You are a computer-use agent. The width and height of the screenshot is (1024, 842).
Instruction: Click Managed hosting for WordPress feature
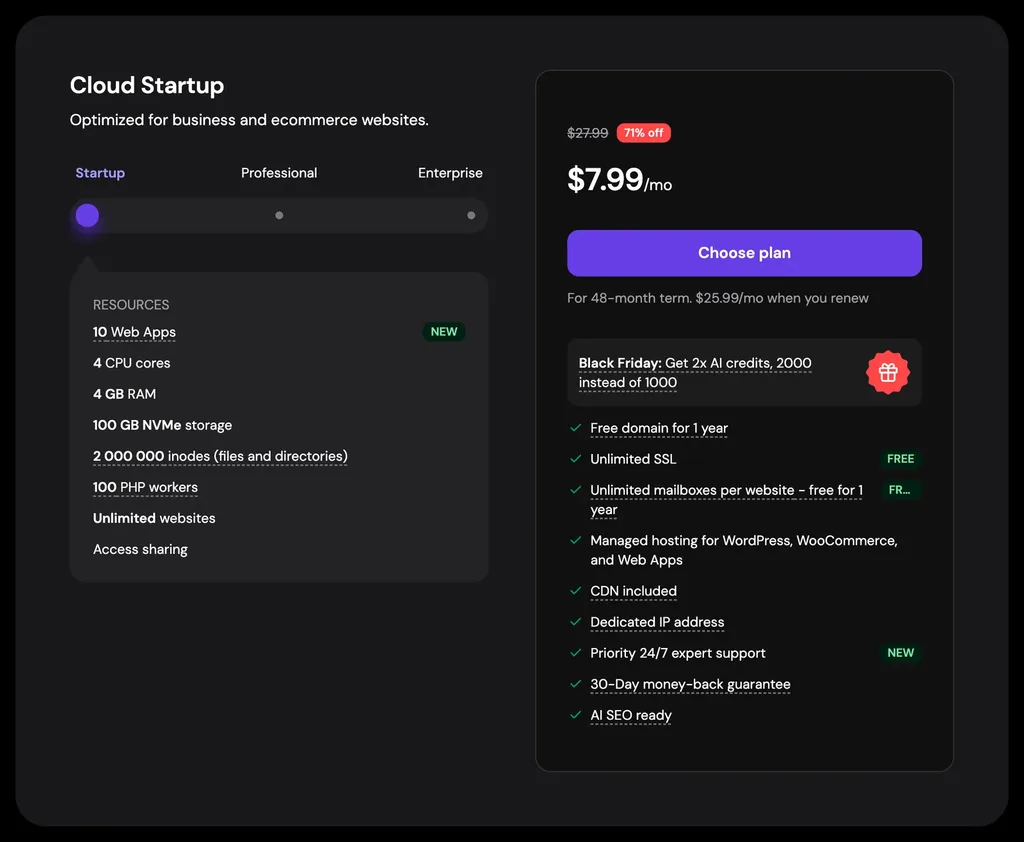coord(743,550)
